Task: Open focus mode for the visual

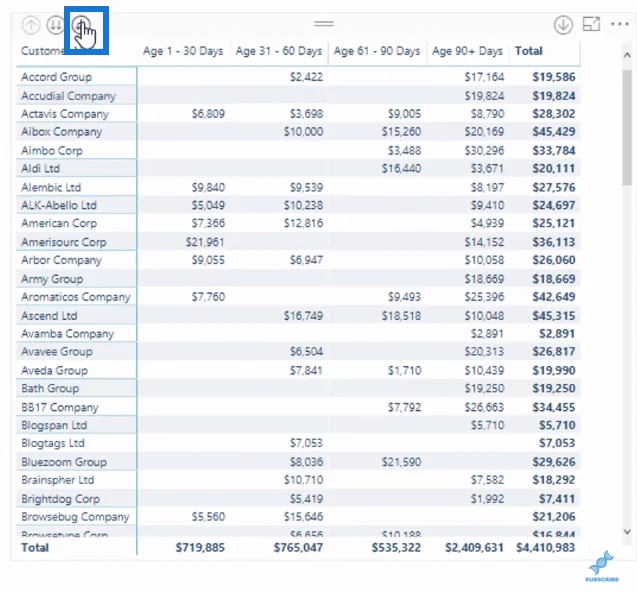Action: 592,24
